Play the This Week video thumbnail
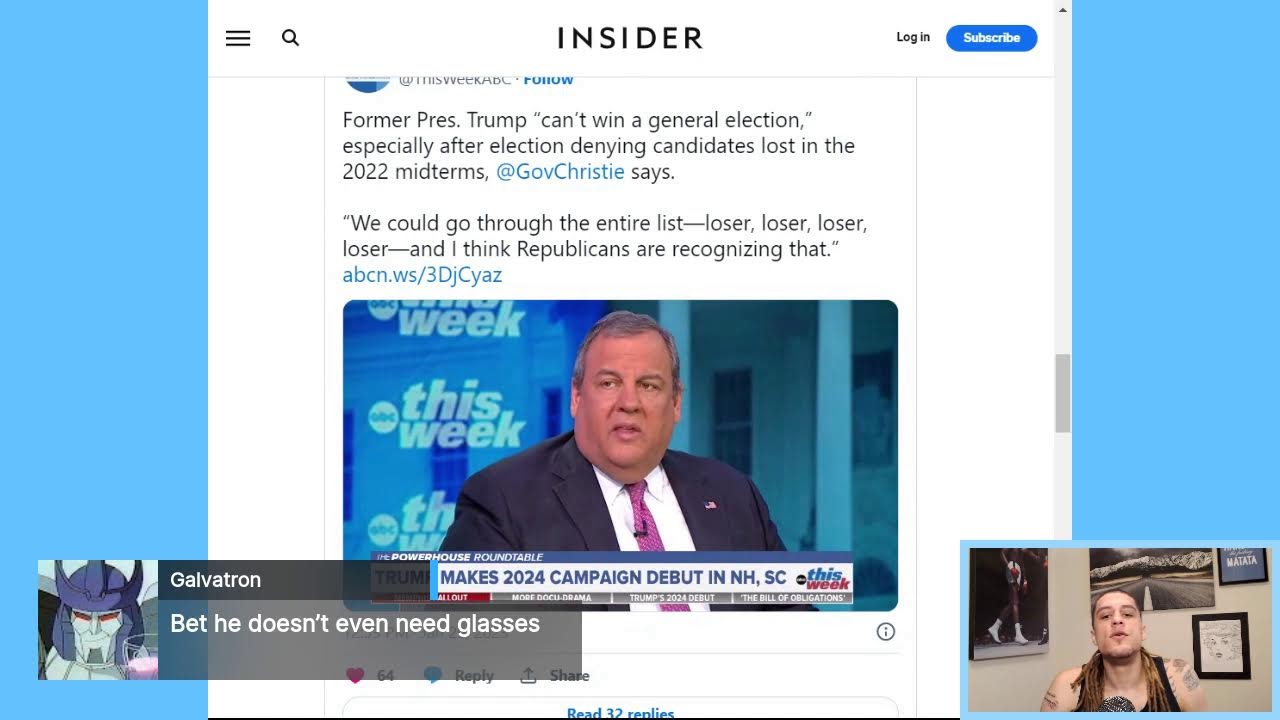 click(x=620, y=455)
